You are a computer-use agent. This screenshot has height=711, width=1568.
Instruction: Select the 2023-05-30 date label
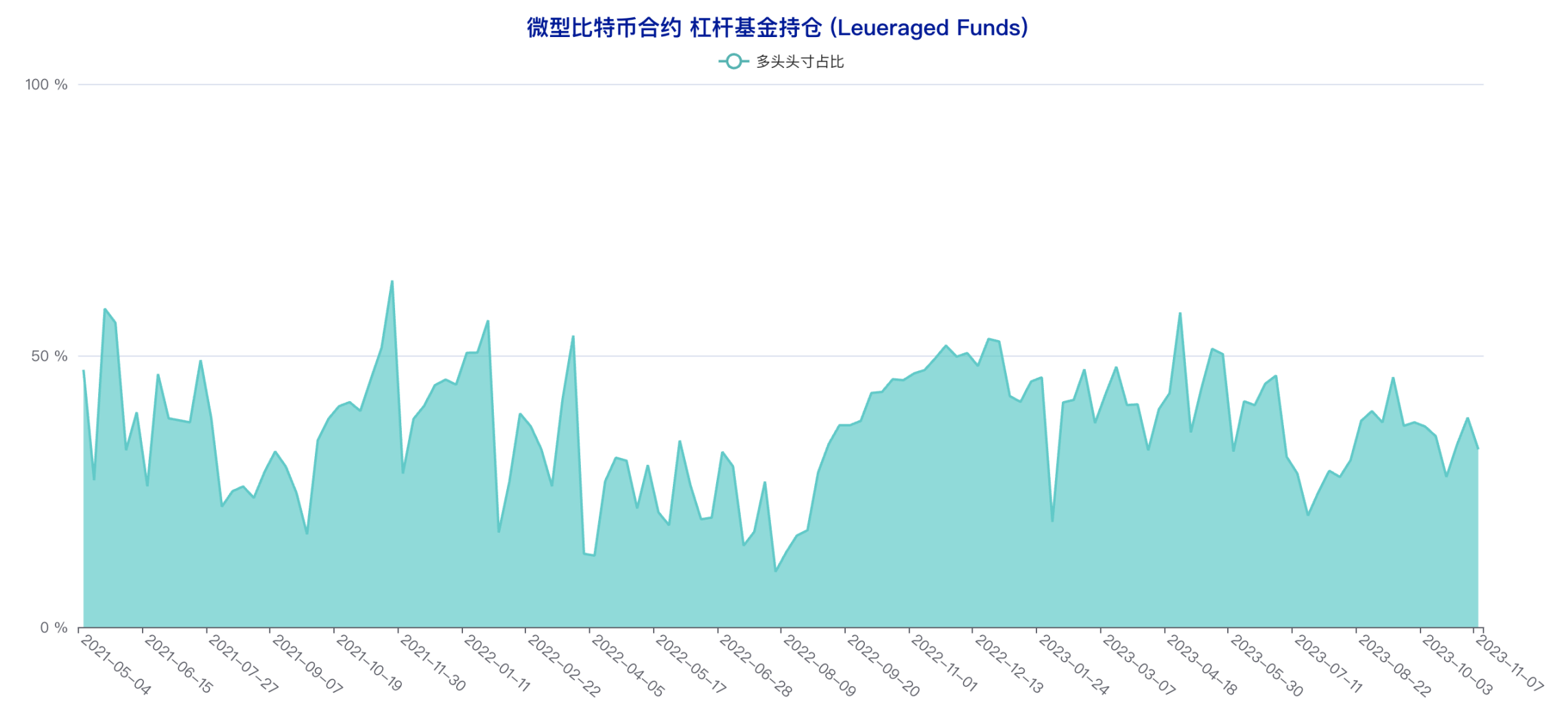[1266, 665]
